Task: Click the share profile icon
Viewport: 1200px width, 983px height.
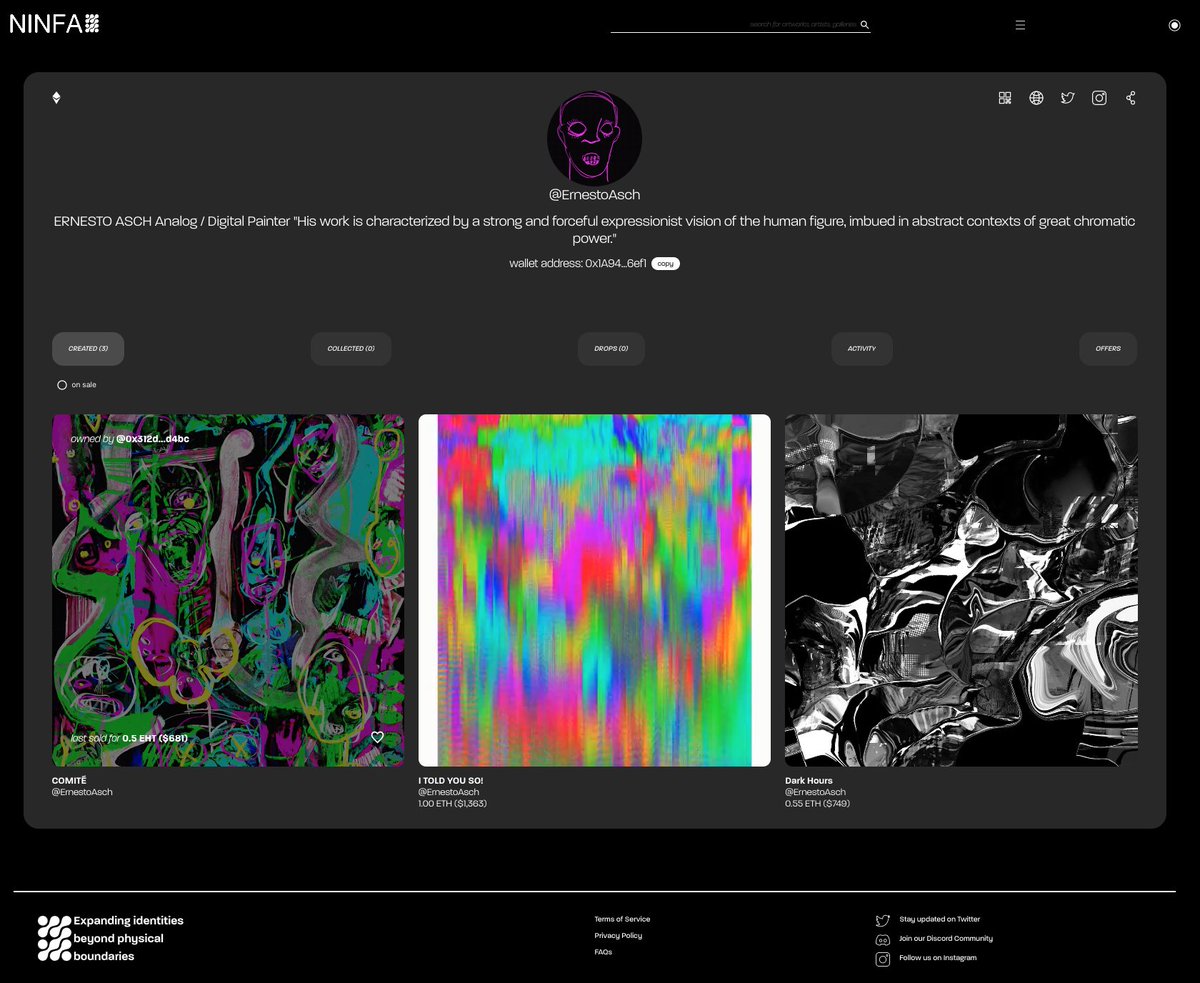Action: pyautogui.click(x=1131, y=98)
